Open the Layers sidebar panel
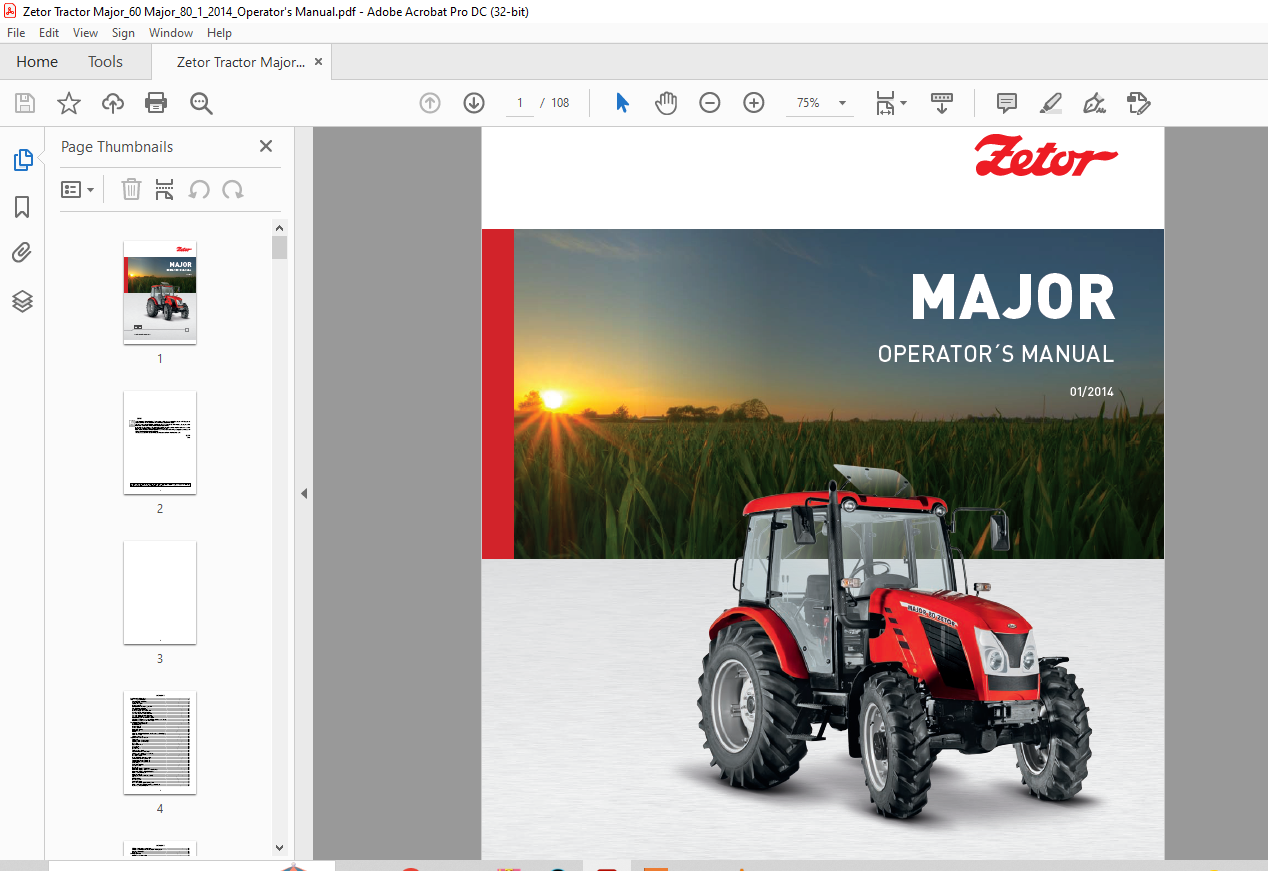The height and width of the screenshot is (871, 1268). coord(22,301)
